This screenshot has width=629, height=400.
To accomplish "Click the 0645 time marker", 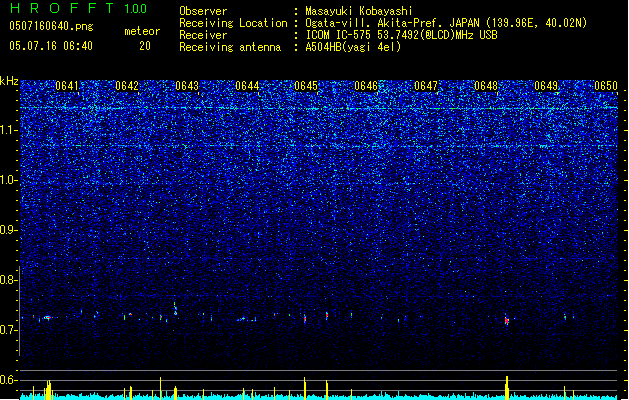I will [x=306, y=86].
